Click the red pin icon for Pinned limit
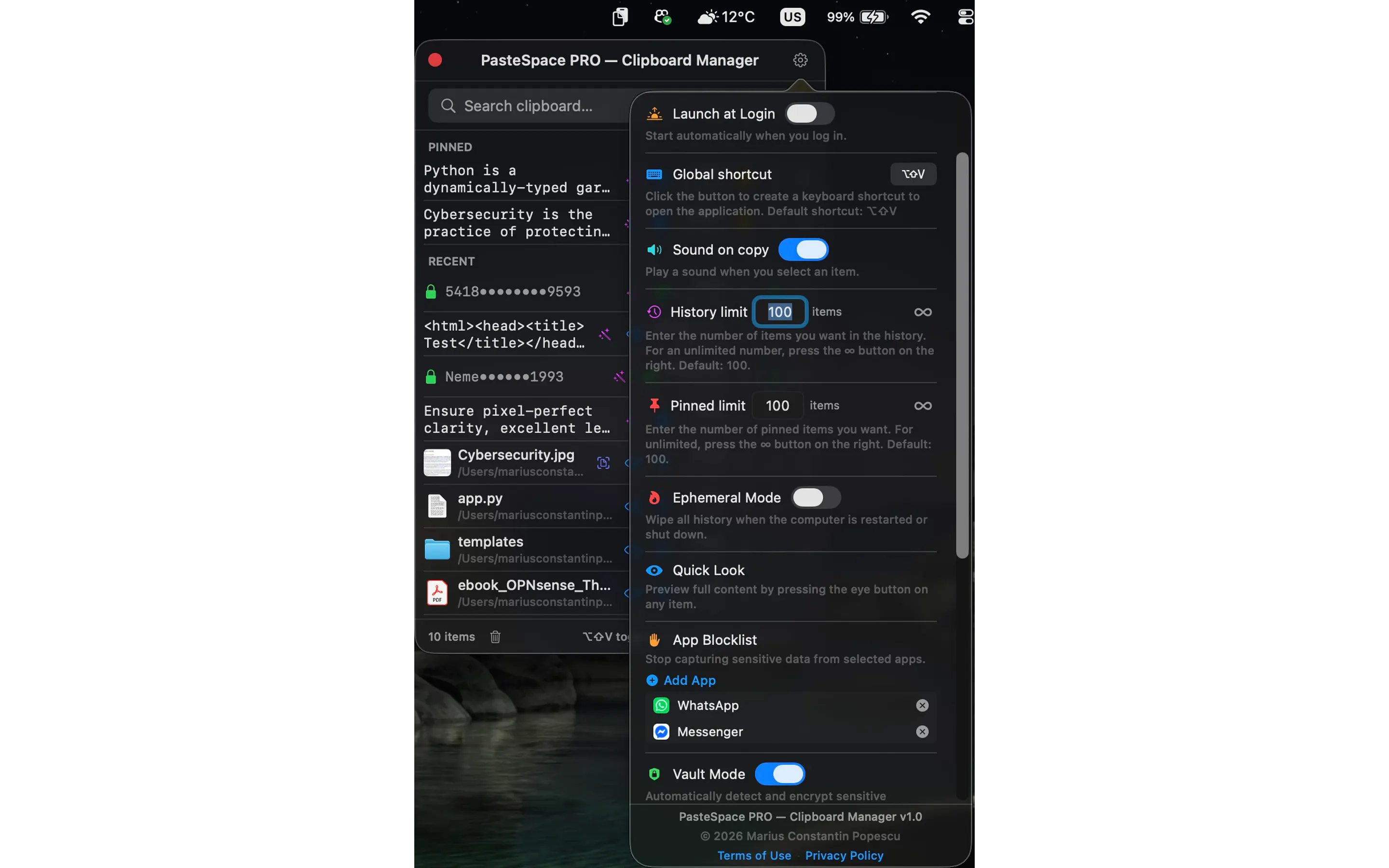The width and height of the screenshot is (1389, 868). 654,405
